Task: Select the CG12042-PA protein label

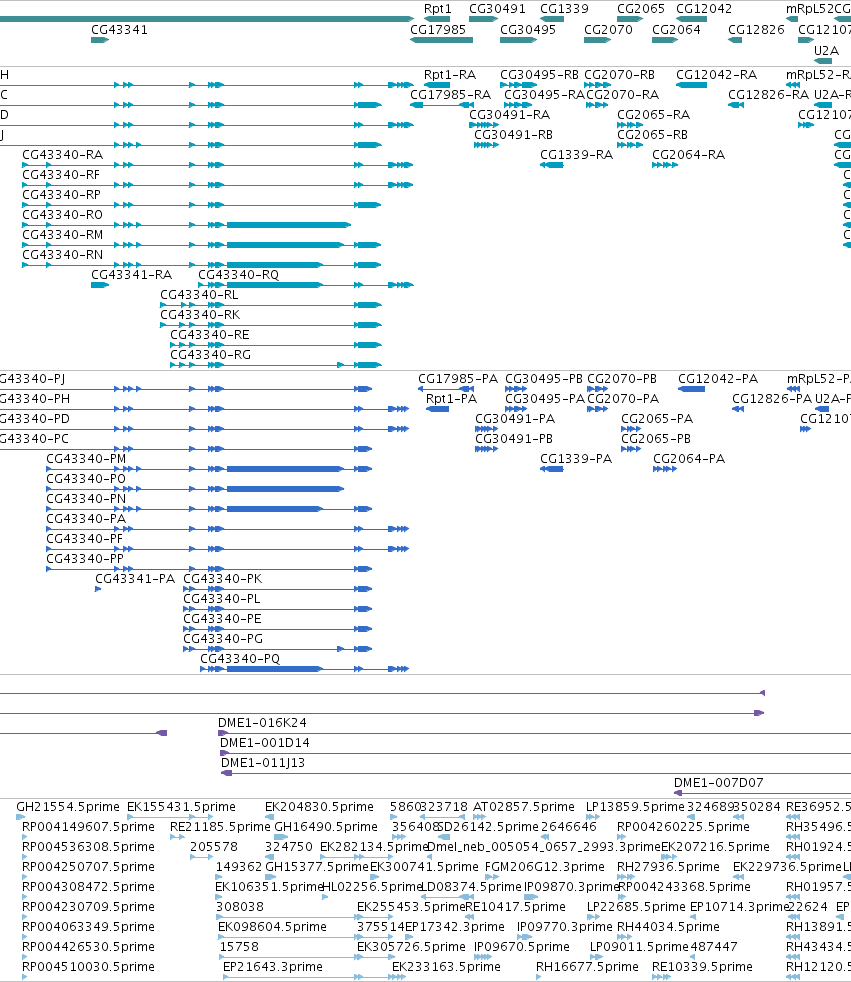Action: tap(718, 379)
